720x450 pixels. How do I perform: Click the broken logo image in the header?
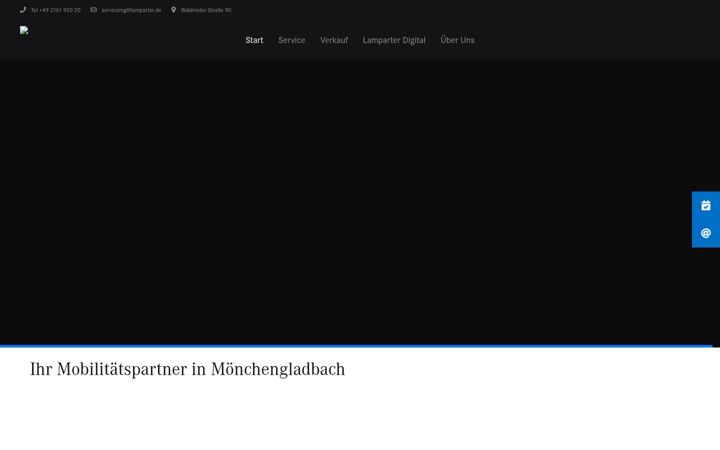24,30
